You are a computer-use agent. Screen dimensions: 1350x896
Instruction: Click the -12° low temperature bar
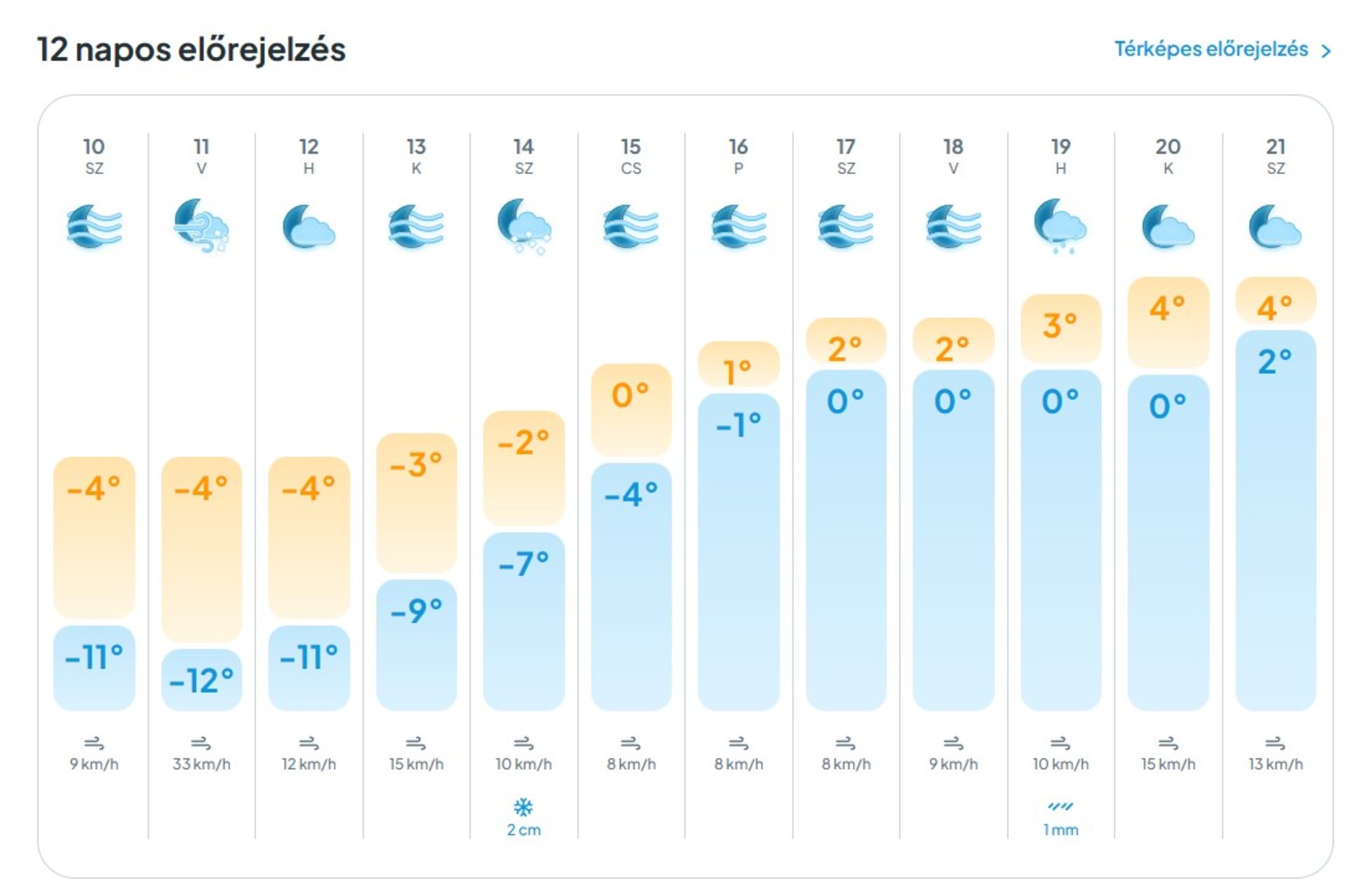pos(201,680)
